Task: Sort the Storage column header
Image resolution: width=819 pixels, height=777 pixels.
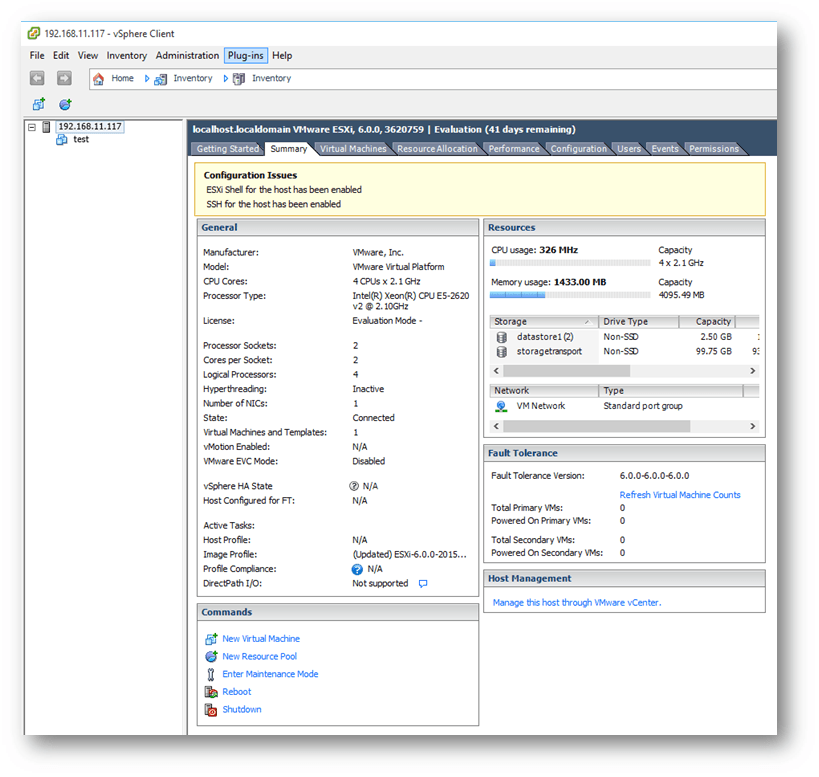Action: click(x=543, y=322)
